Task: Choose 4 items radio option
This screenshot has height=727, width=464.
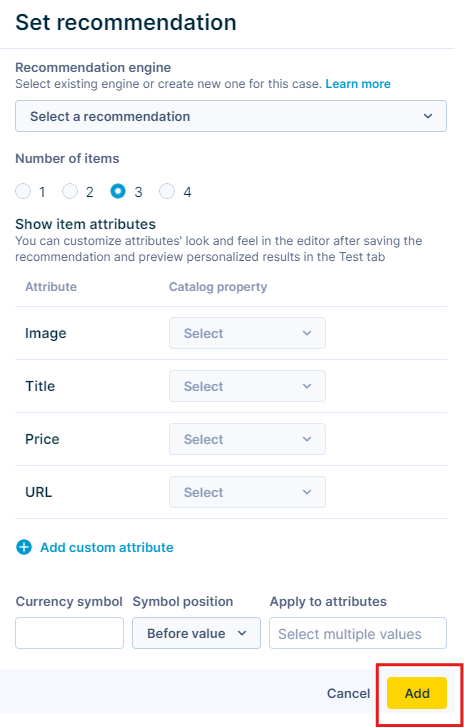Action: [167, 191]
